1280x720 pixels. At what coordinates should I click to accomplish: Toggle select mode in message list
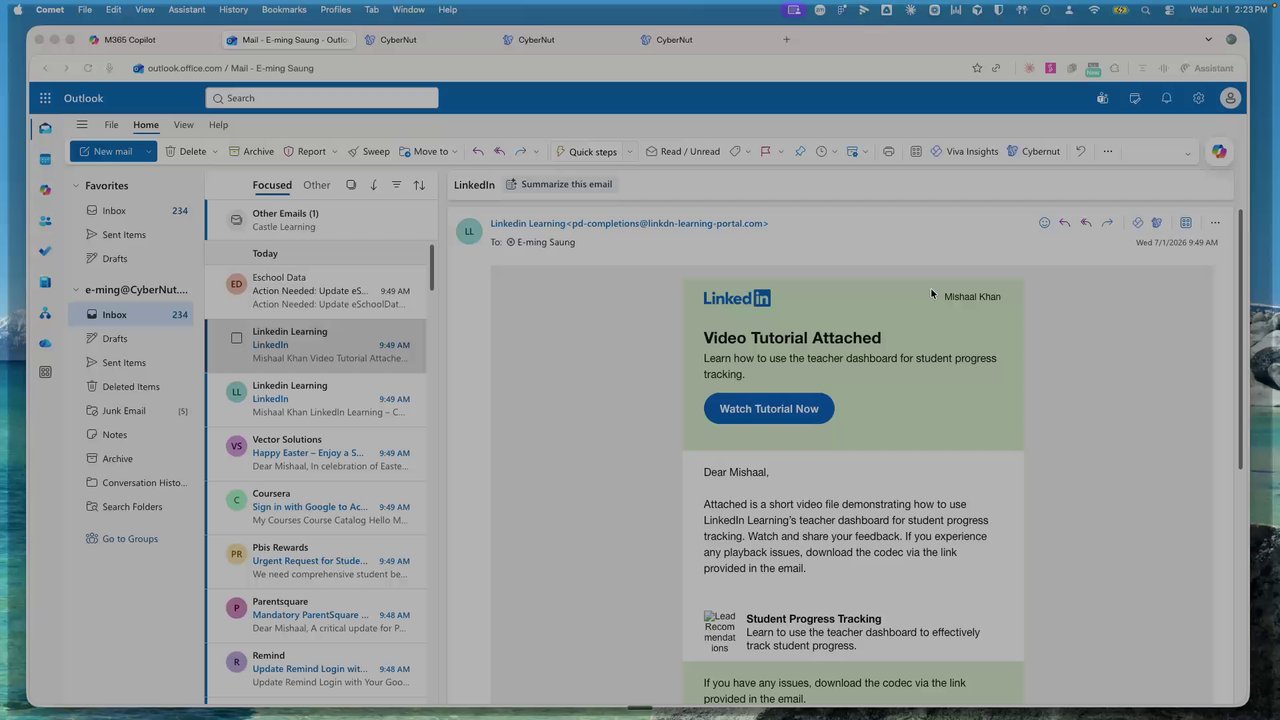point(351,185)
